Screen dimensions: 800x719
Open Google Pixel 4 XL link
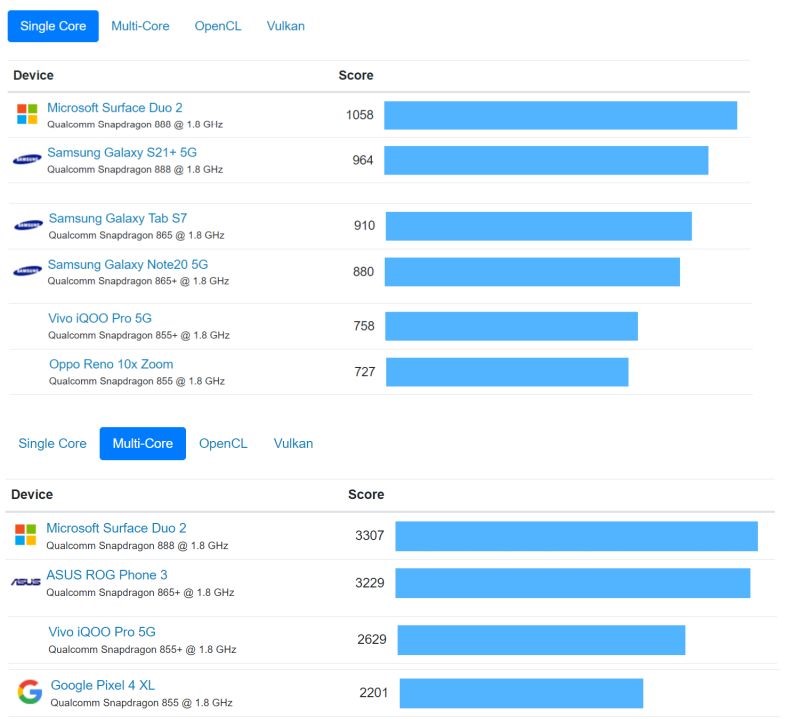pos(103,685)
